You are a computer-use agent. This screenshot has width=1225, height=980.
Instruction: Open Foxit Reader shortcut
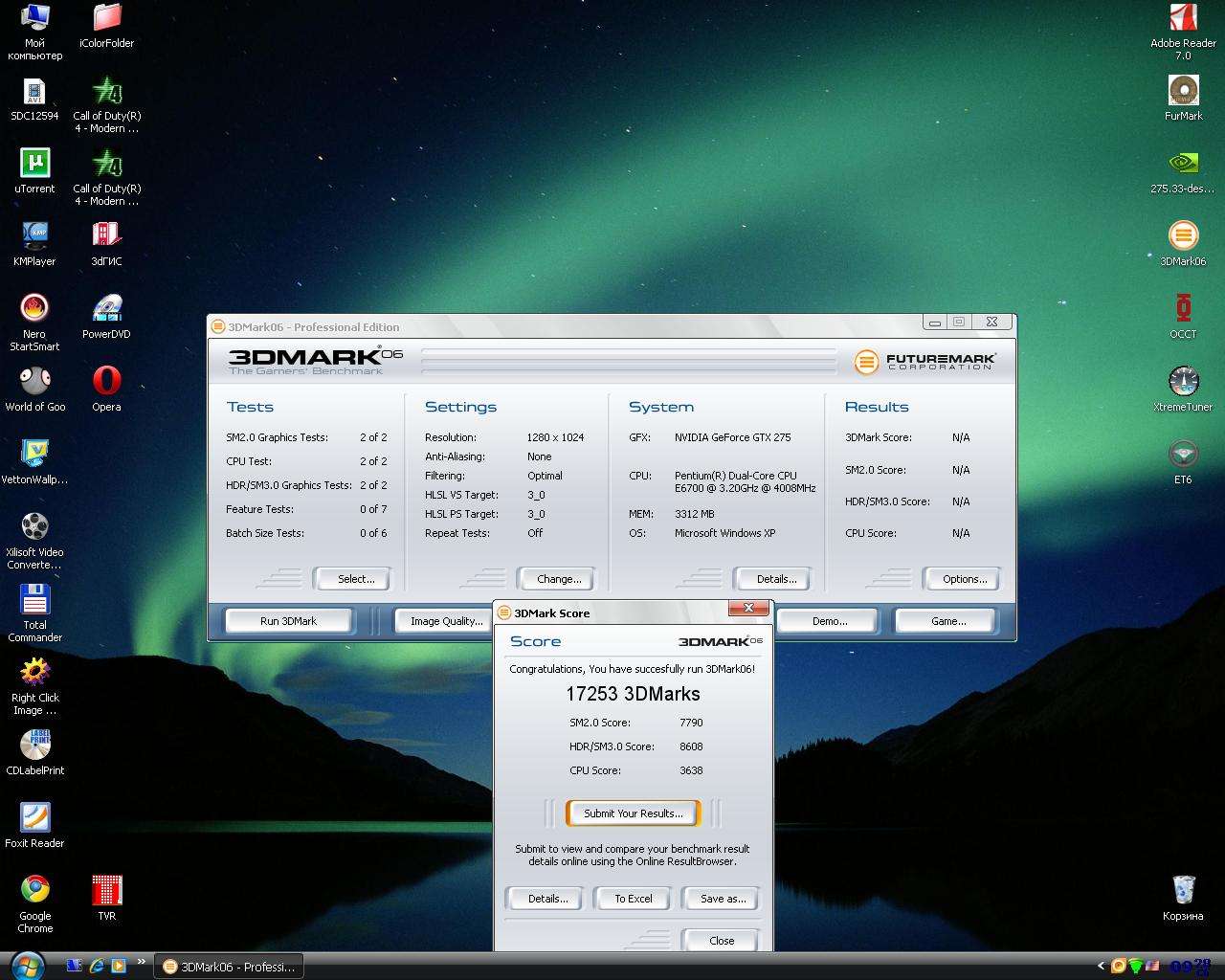point(34,826)
